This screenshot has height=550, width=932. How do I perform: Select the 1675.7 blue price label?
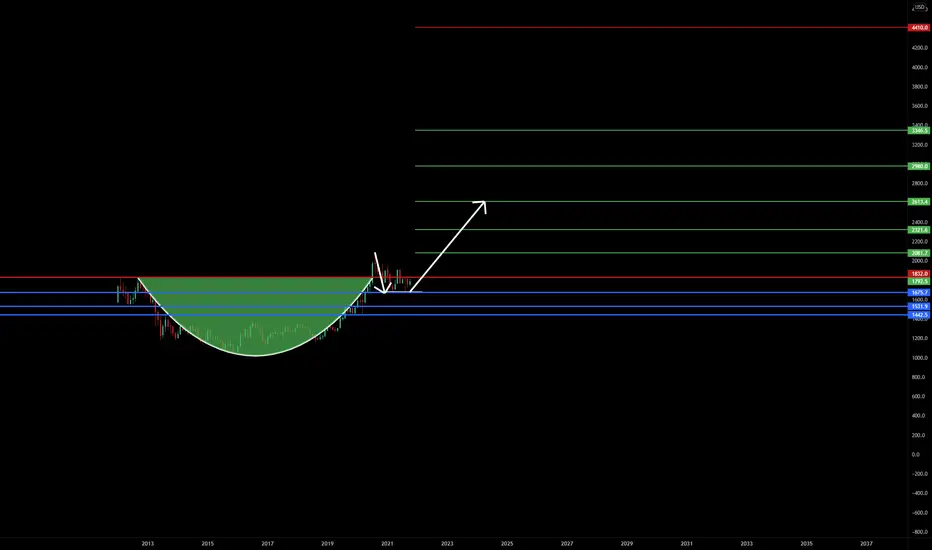(x=919, y=293)
